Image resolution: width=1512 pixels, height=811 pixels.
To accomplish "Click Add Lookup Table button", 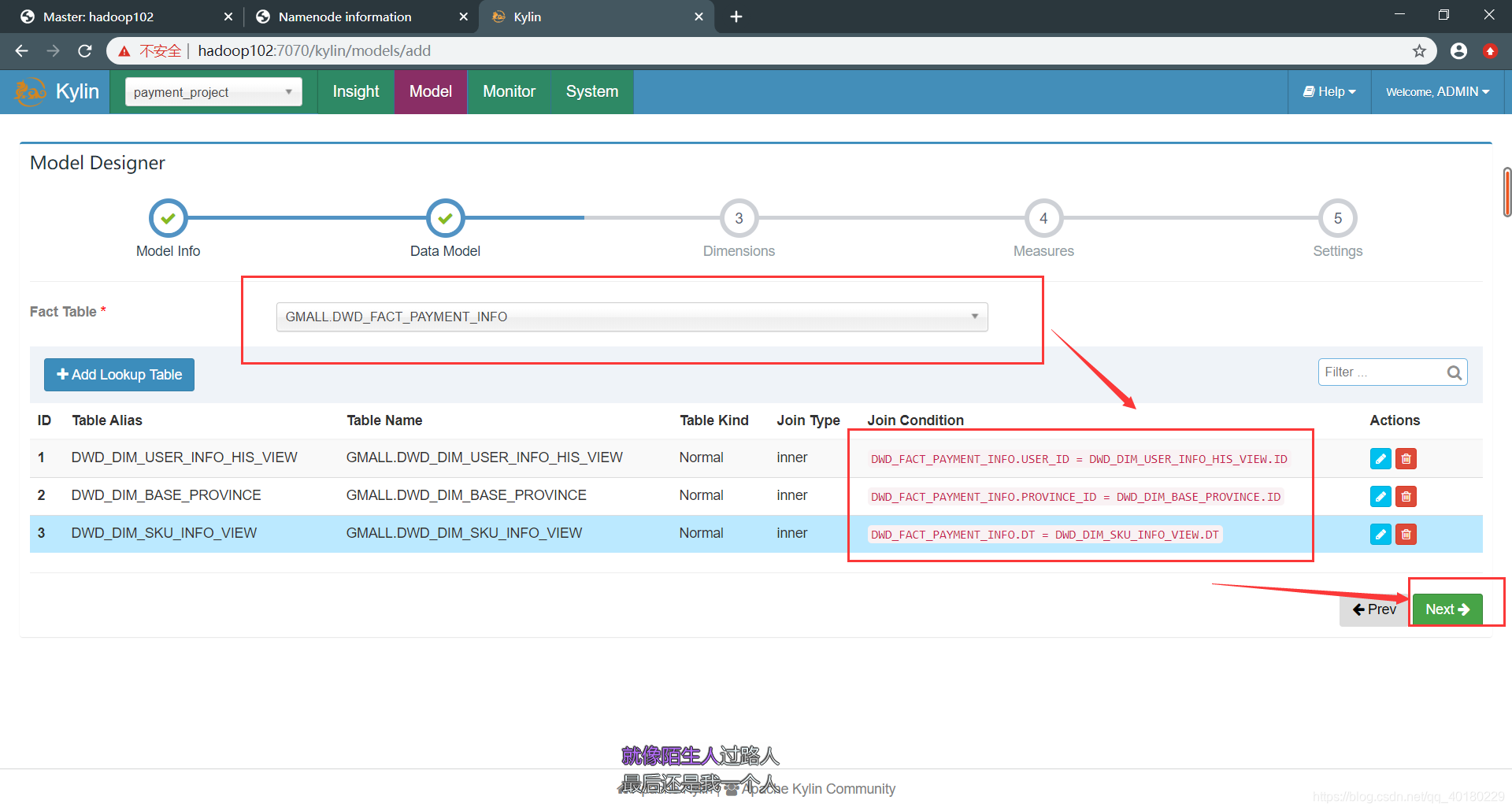I will tap(119, 375).
